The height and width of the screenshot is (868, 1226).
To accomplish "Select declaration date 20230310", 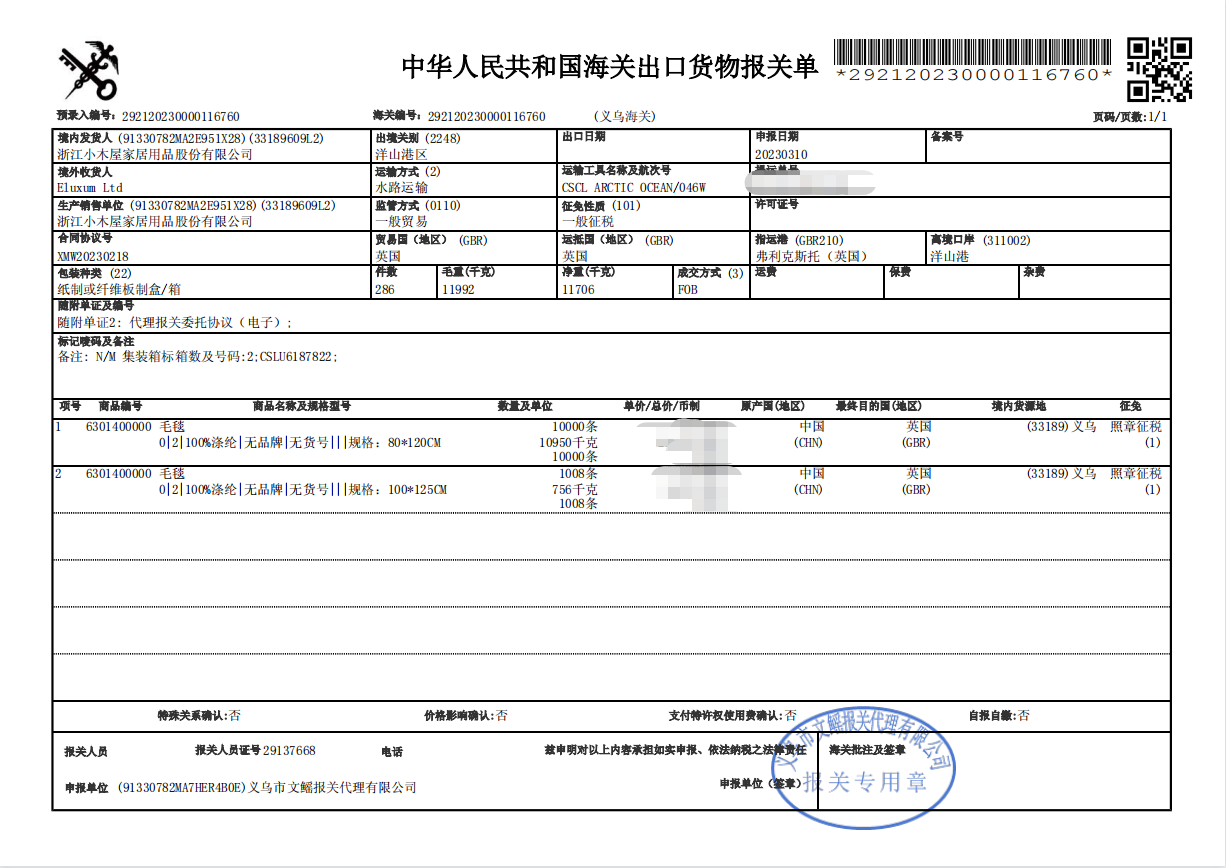I will point(781,155).
